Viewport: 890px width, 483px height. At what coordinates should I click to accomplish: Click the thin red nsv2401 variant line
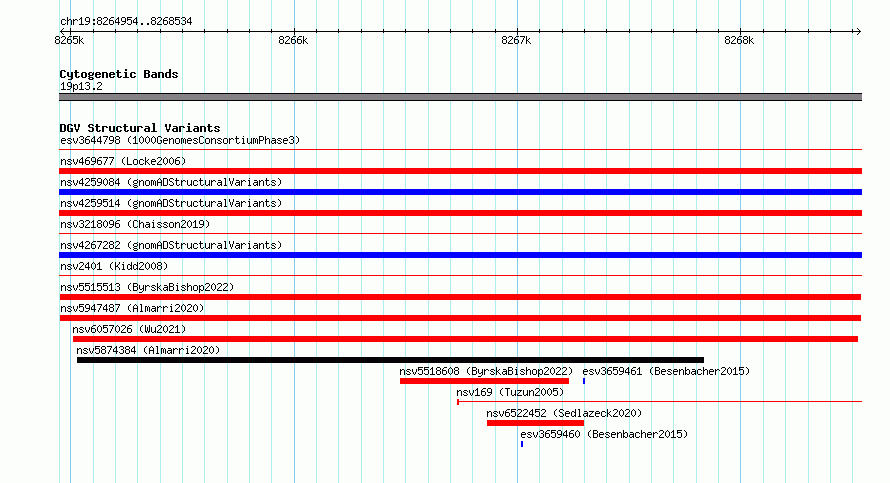(460, 276)
